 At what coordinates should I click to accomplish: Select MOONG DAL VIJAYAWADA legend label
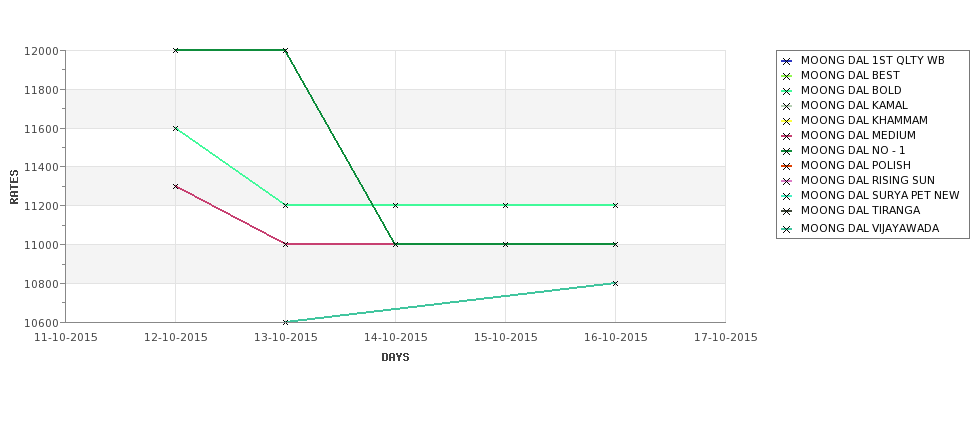point(870,228)
